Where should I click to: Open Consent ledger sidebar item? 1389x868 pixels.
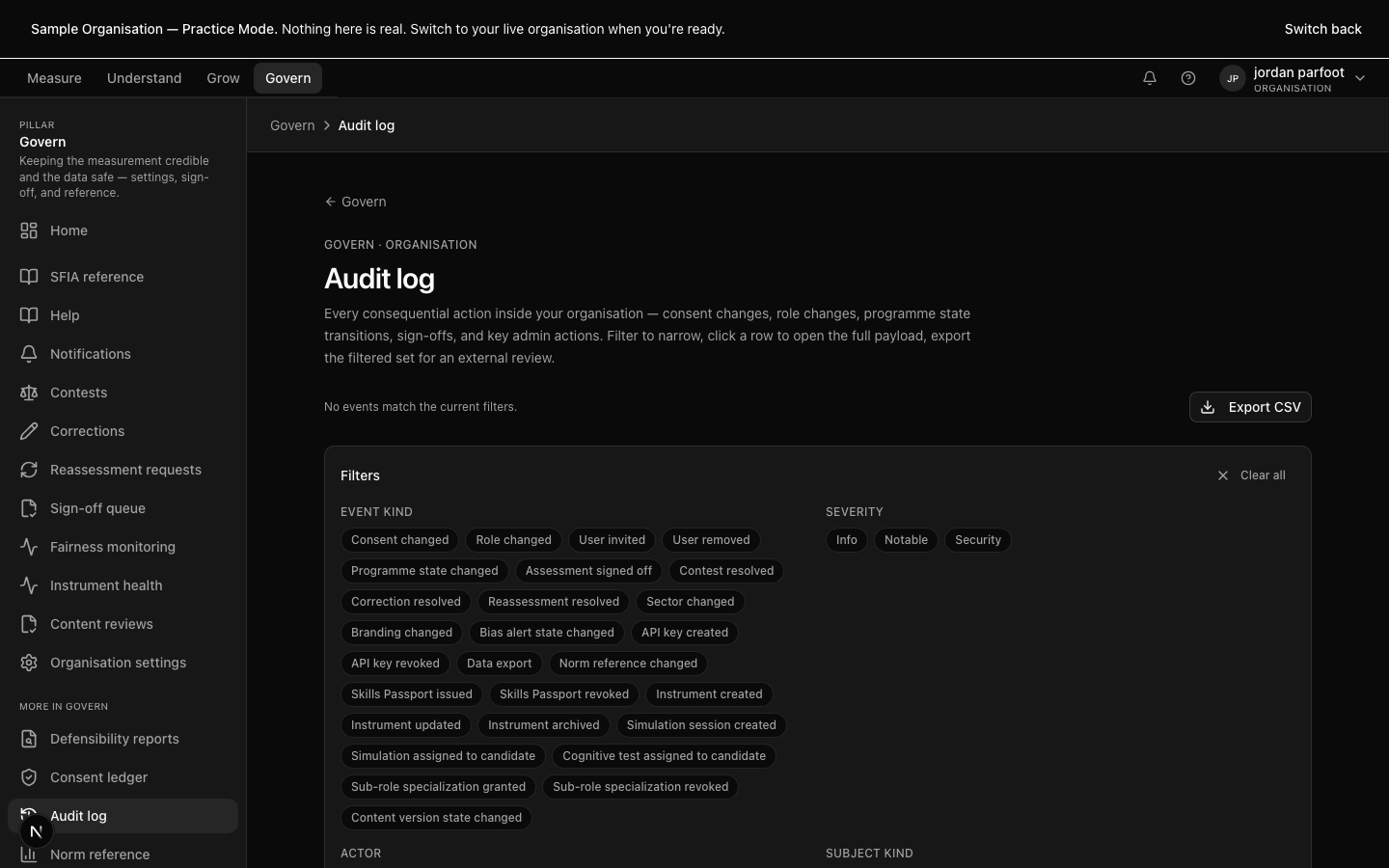tap(123, 777)
